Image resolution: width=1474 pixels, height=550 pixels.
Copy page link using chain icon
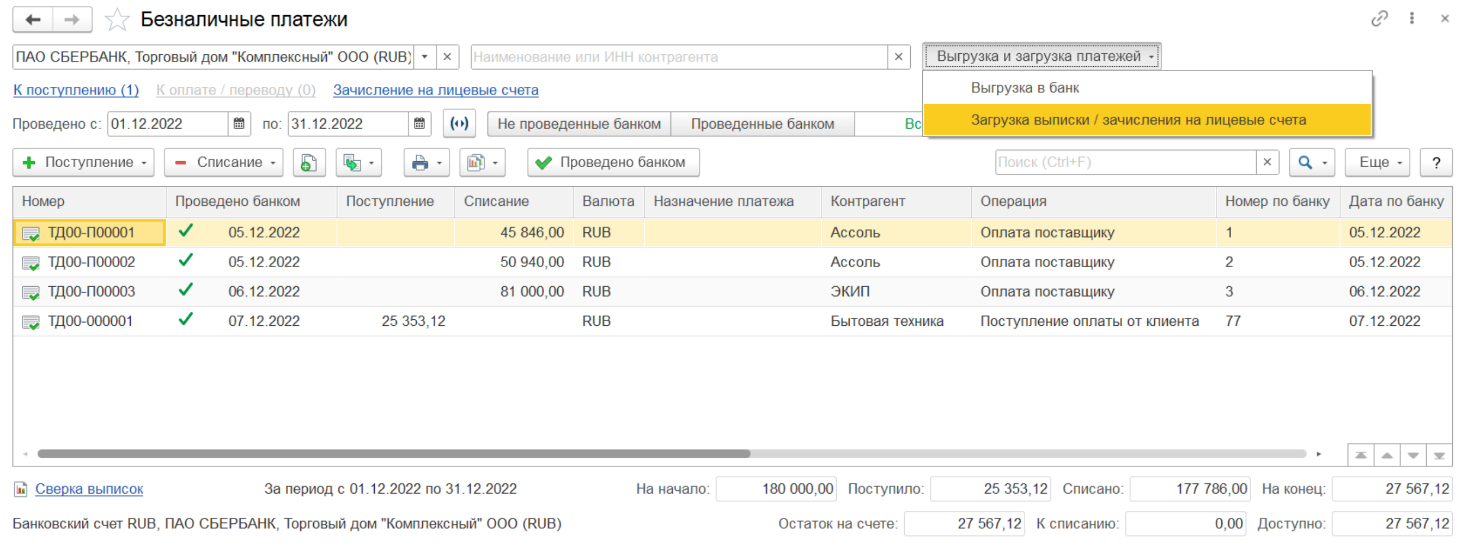(x=1379, y=19)
